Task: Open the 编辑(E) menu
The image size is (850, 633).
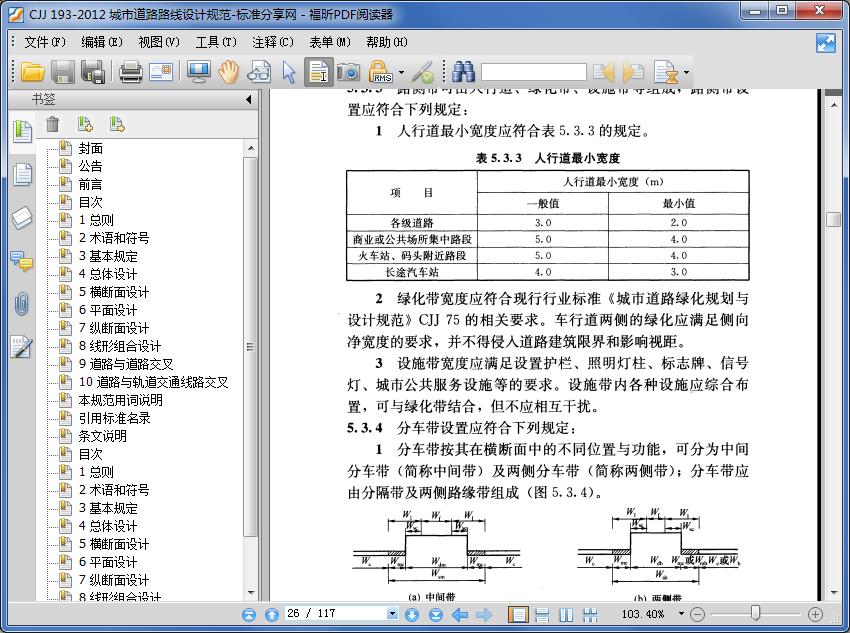Action: click(102, 42)
